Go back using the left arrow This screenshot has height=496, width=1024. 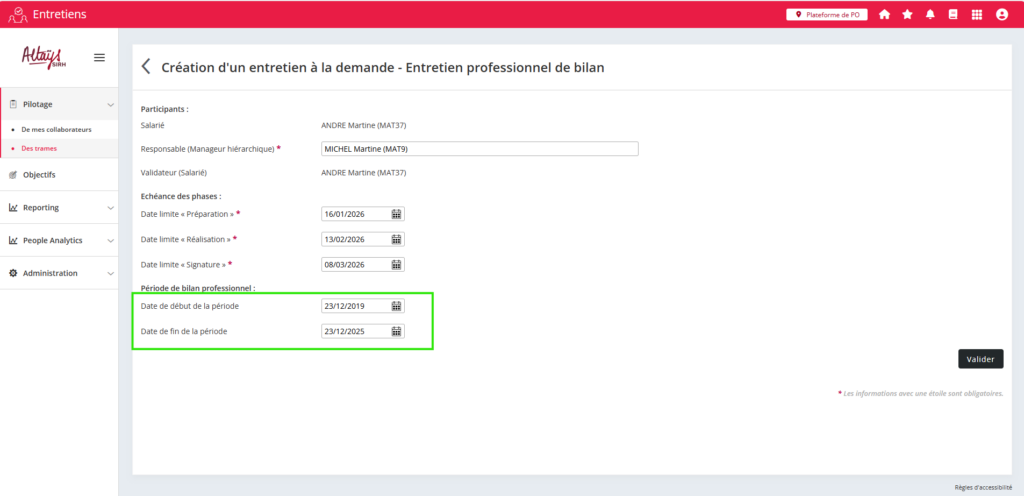tap(146, 67)
